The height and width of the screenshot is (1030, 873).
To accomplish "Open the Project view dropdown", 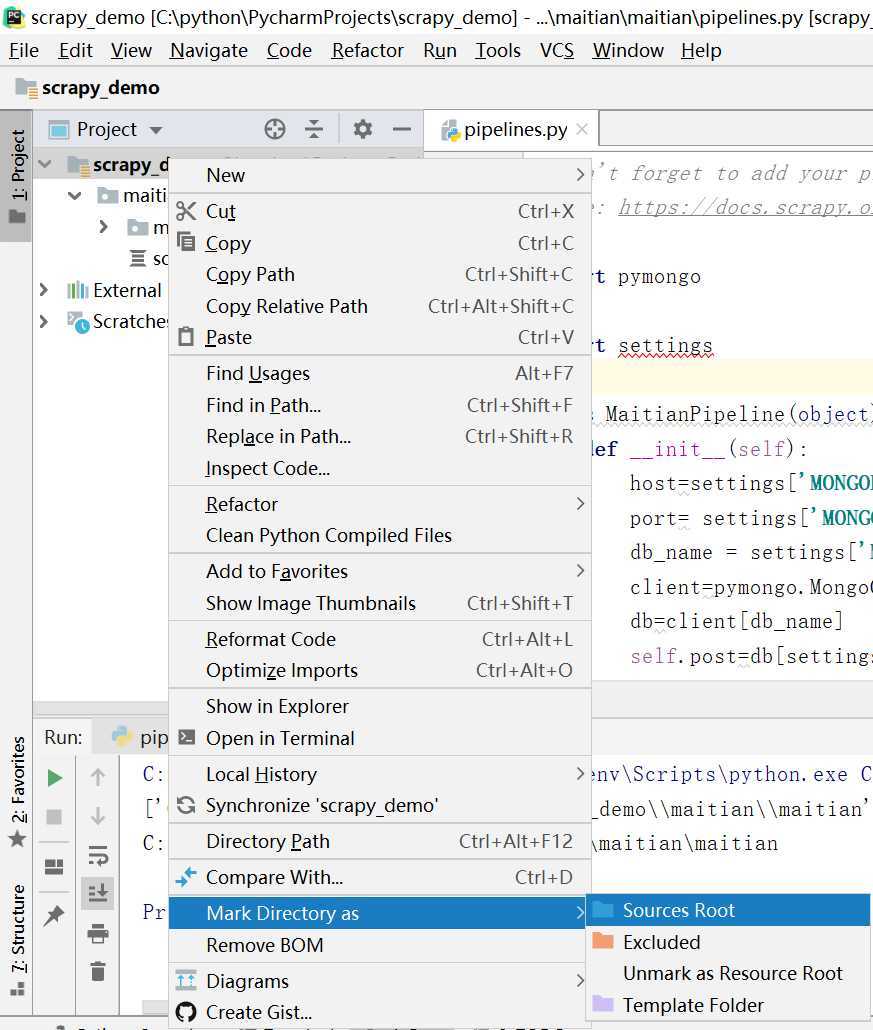I will pos(156,130).
